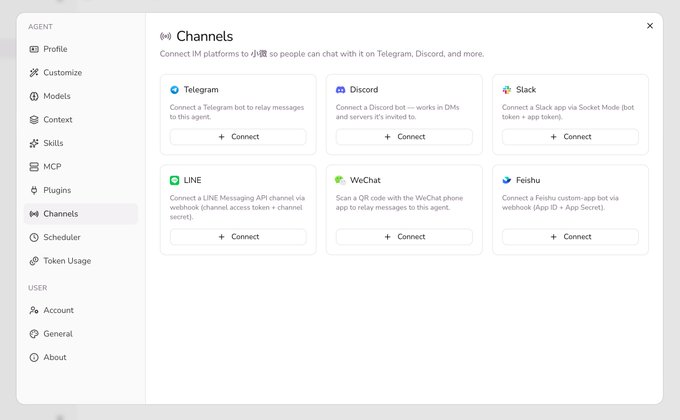This screenshot has height=420, width=680.
Task: Open Account settings
Action: tap(81, 310)
